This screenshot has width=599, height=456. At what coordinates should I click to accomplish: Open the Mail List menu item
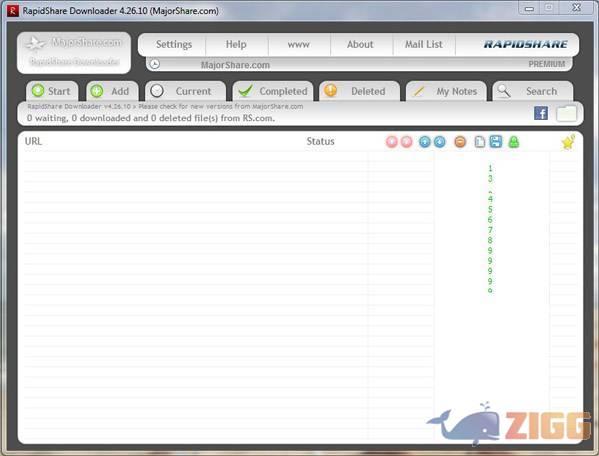coord(424,44)
